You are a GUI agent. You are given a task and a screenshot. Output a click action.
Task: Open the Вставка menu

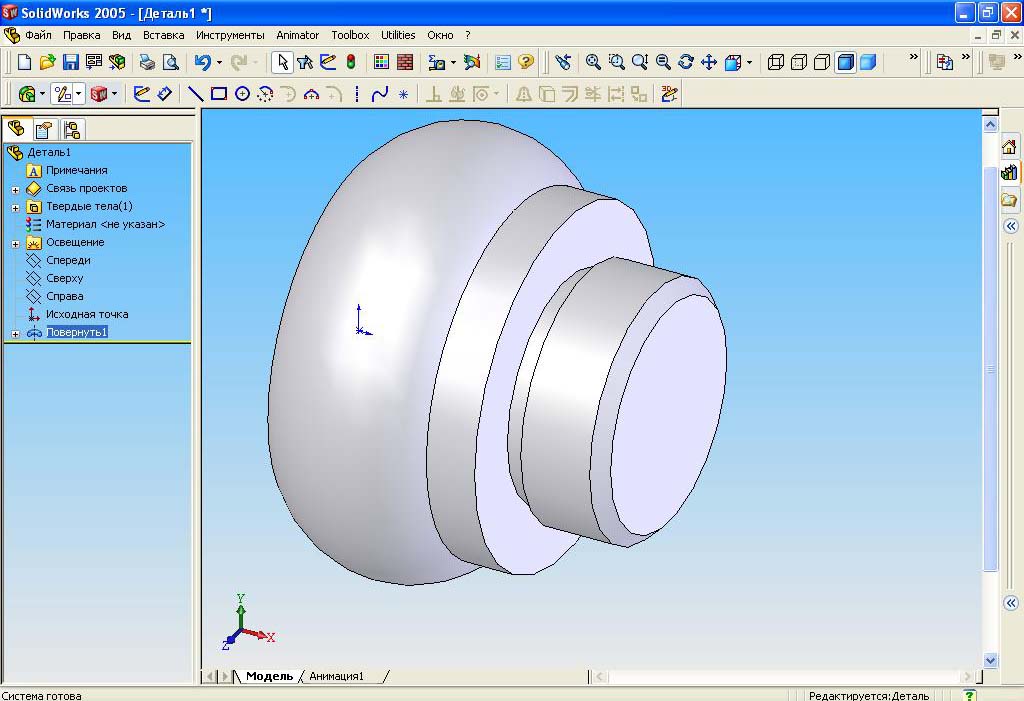click(163, 35)
